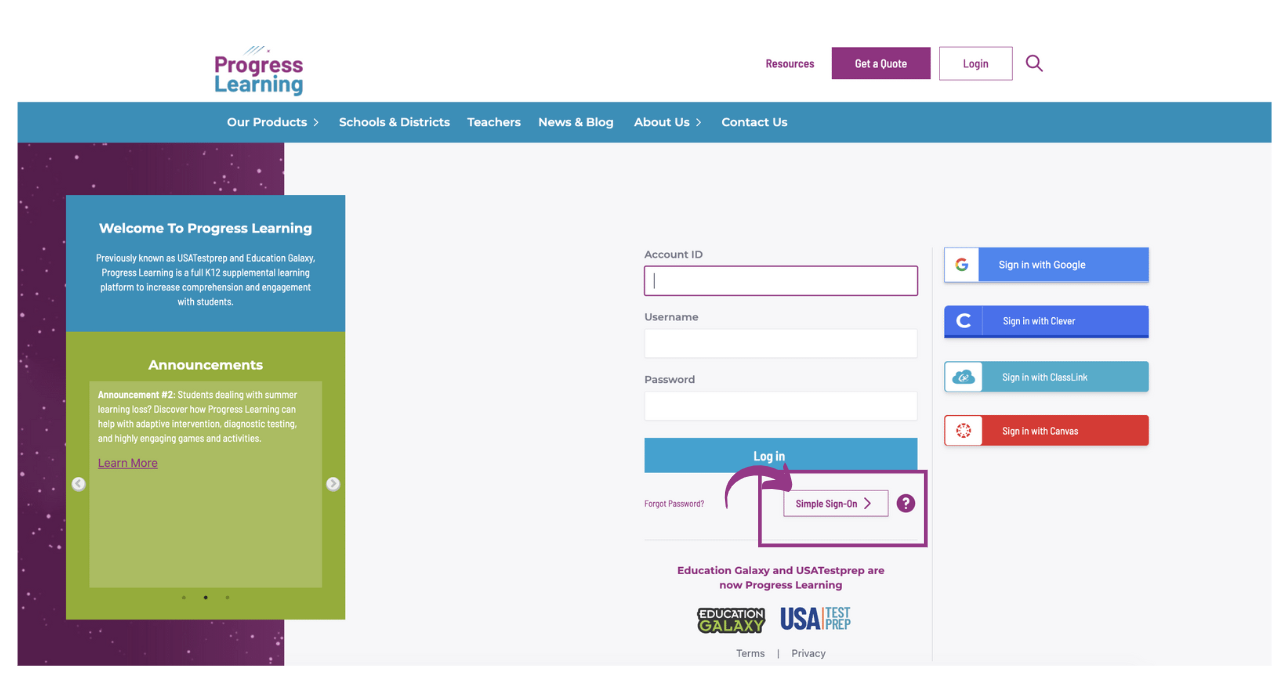Click the Forgot Password link
The image size is (1274, 678).
[674, 504]
